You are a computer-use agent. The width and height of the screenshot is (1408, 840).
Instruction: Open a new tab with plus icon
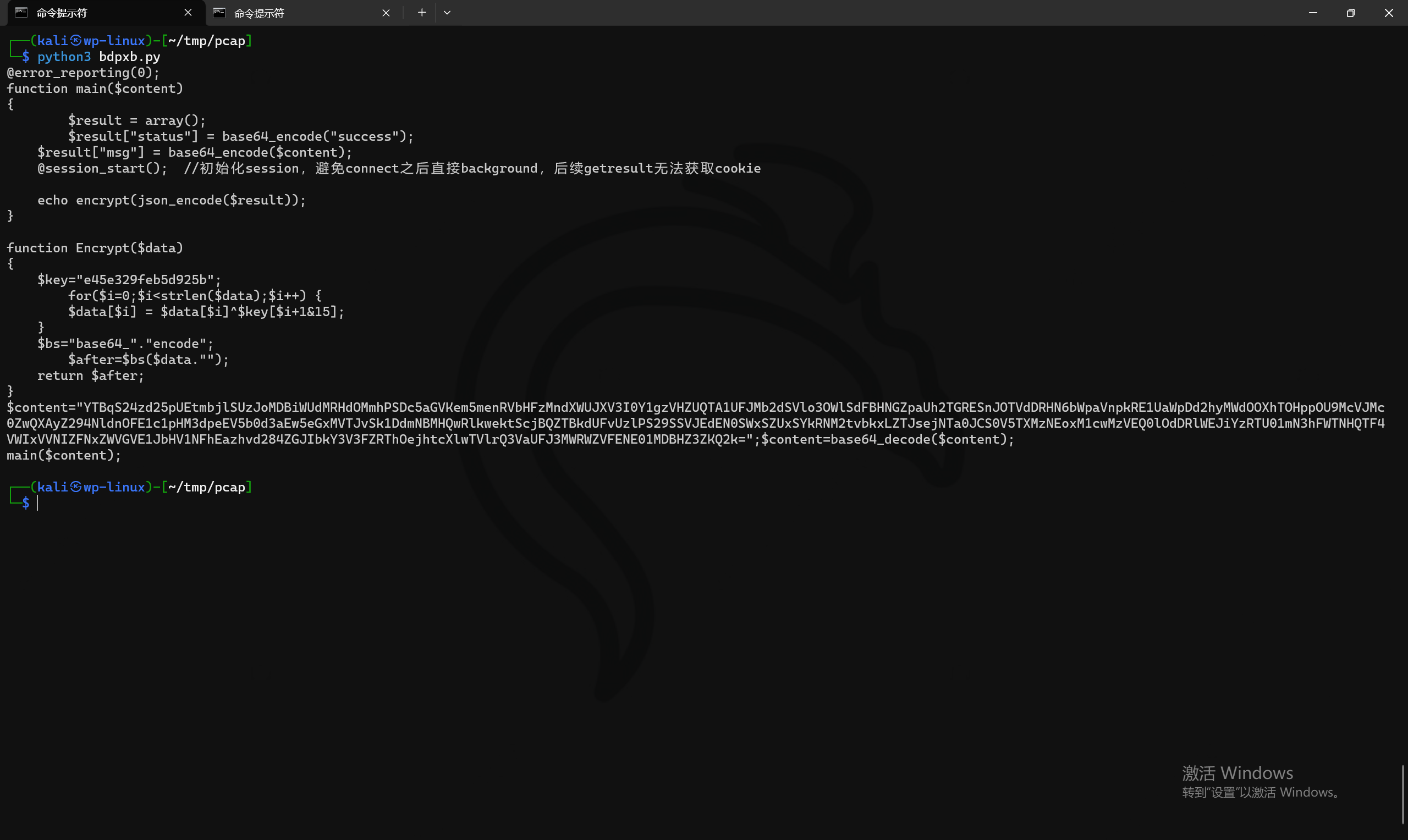(x=422, y=13)
